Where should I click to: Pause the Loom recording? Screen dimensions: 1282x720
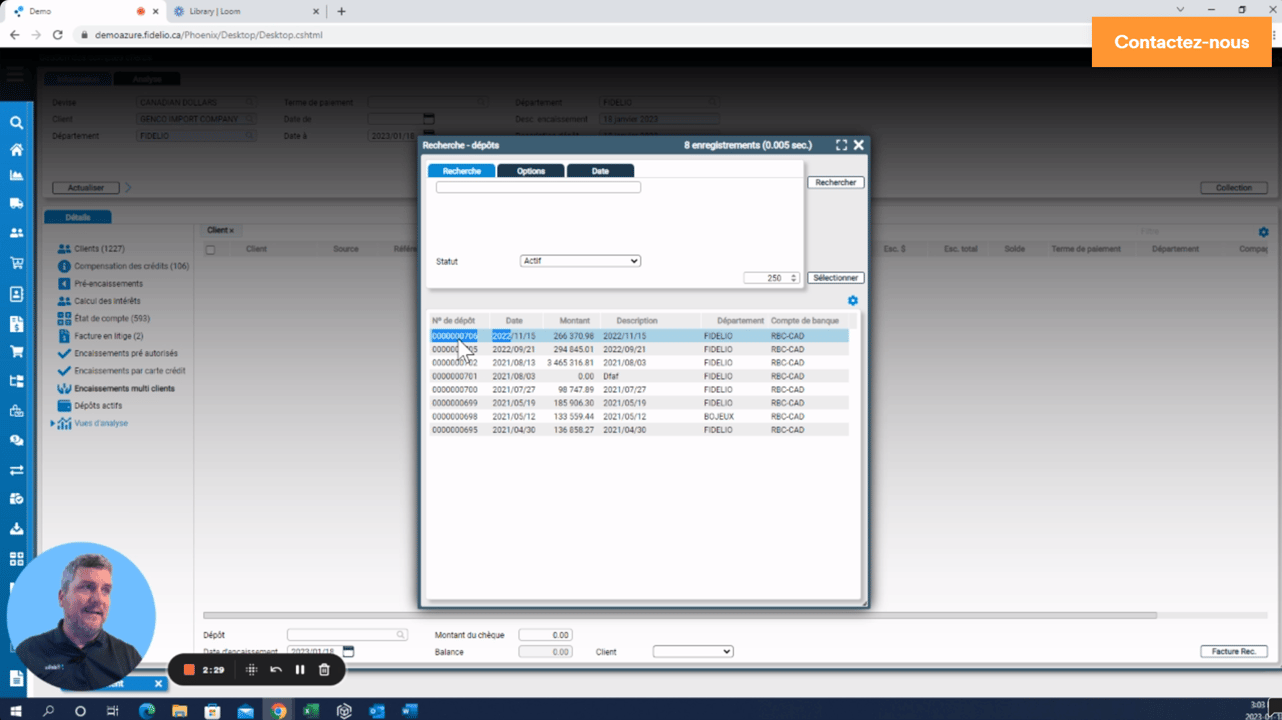click(300, 670)
